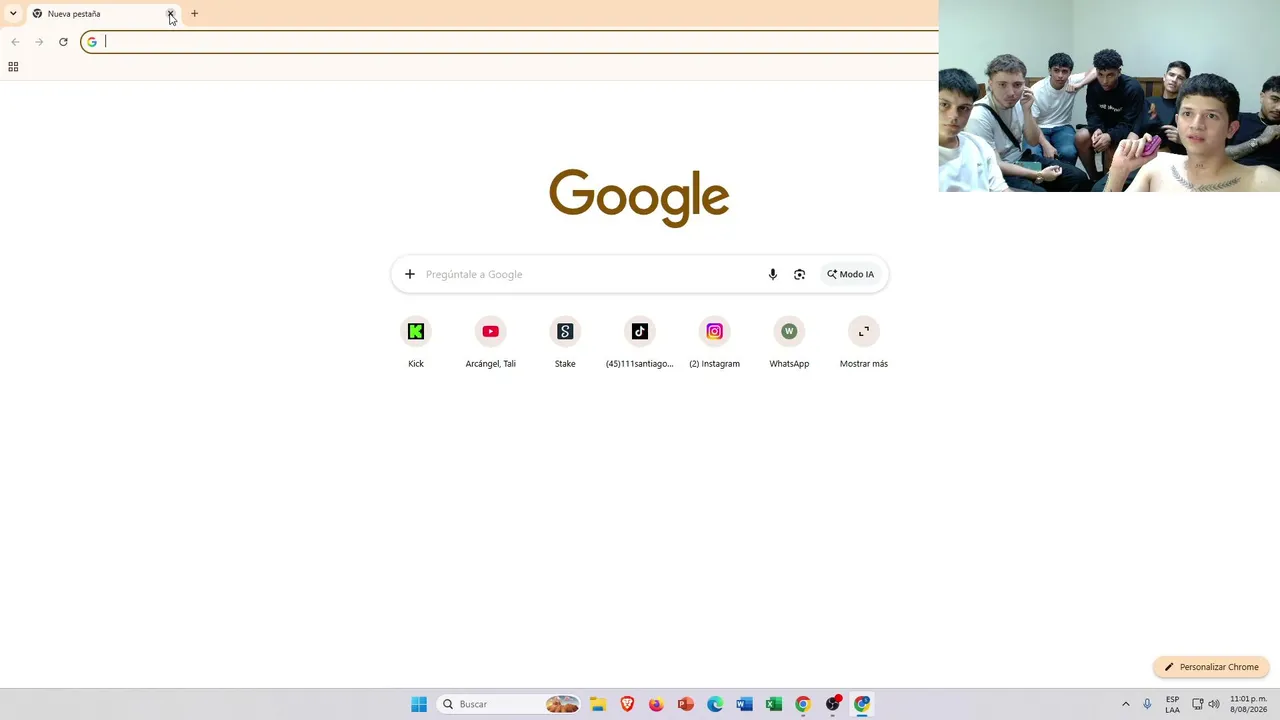Click the webcam overlay thumbnail

point(1109,96)
